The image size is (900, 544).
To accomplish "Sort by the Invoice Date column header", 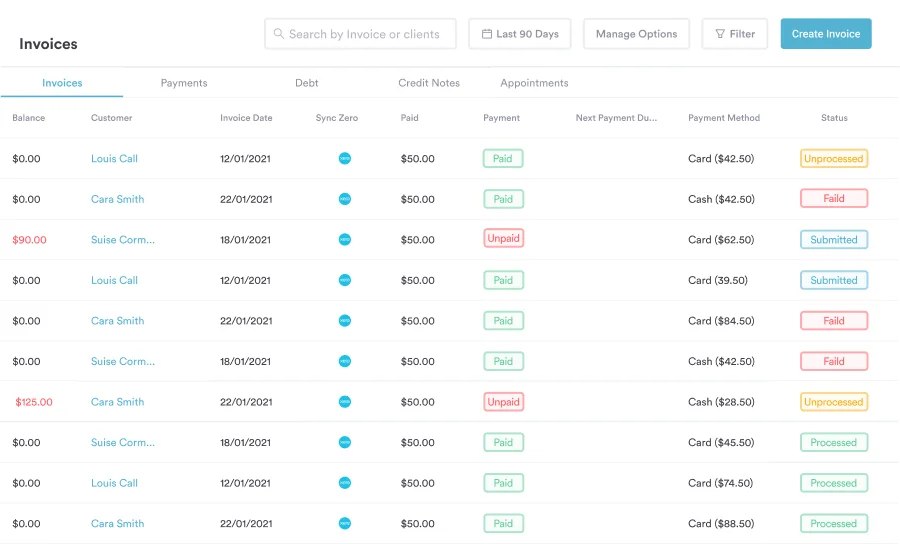I will pos(246,118).
